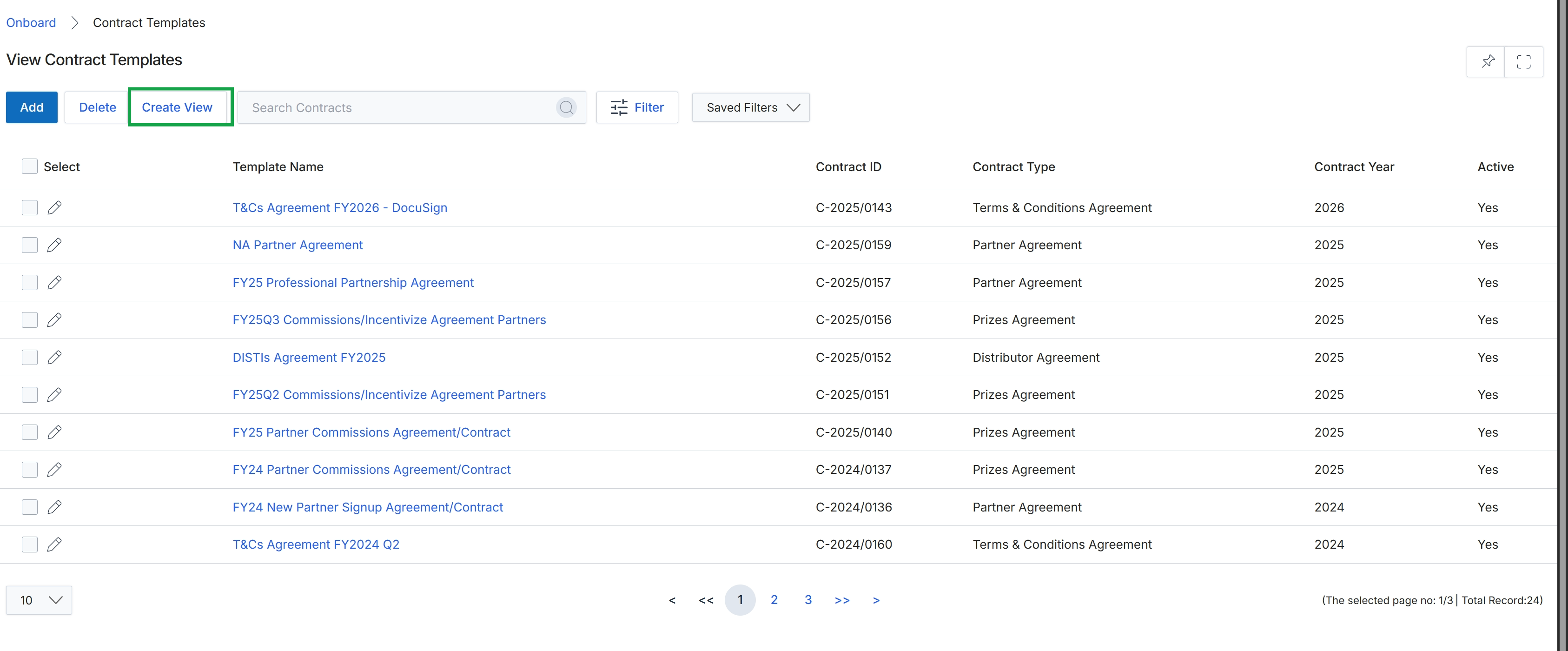This screenshot has width=1568, height=651.
Task: Click the Add button
Action: click(x=32, y=108)
